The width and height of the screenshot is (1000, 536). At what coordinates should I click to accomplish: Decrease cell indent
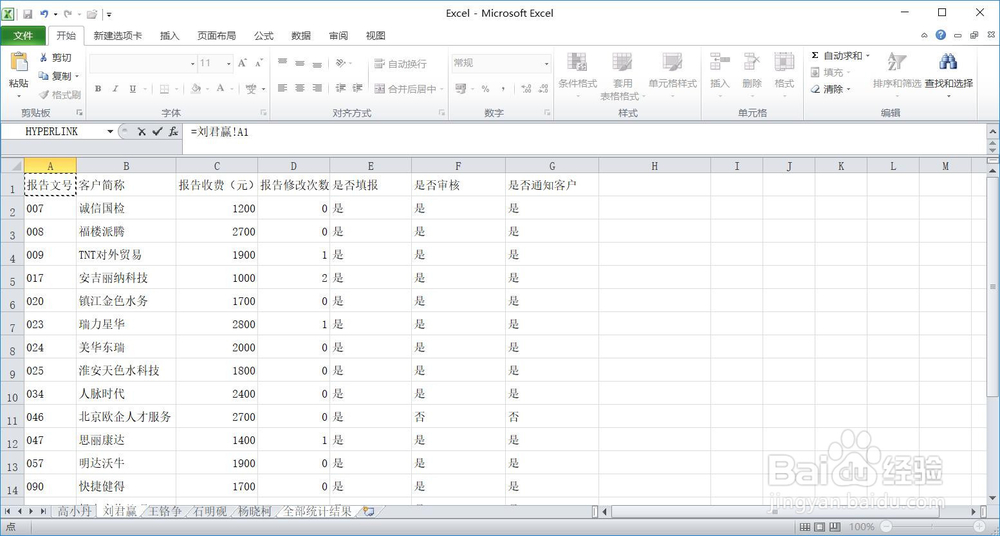coord(341,89)
